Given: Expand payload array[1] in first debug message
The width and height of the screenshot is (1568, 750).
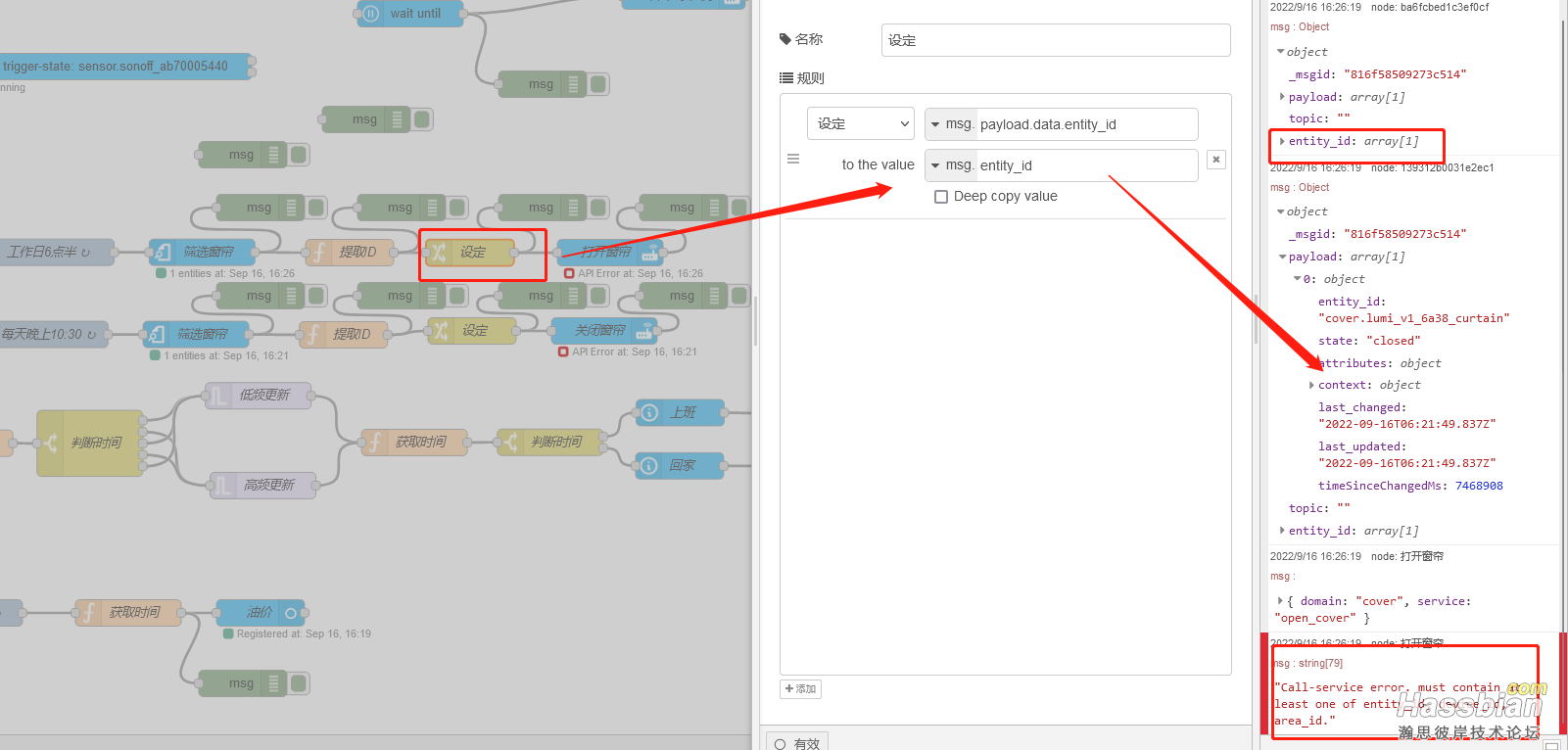Looking at the screenshot, I should point(1282,97).
